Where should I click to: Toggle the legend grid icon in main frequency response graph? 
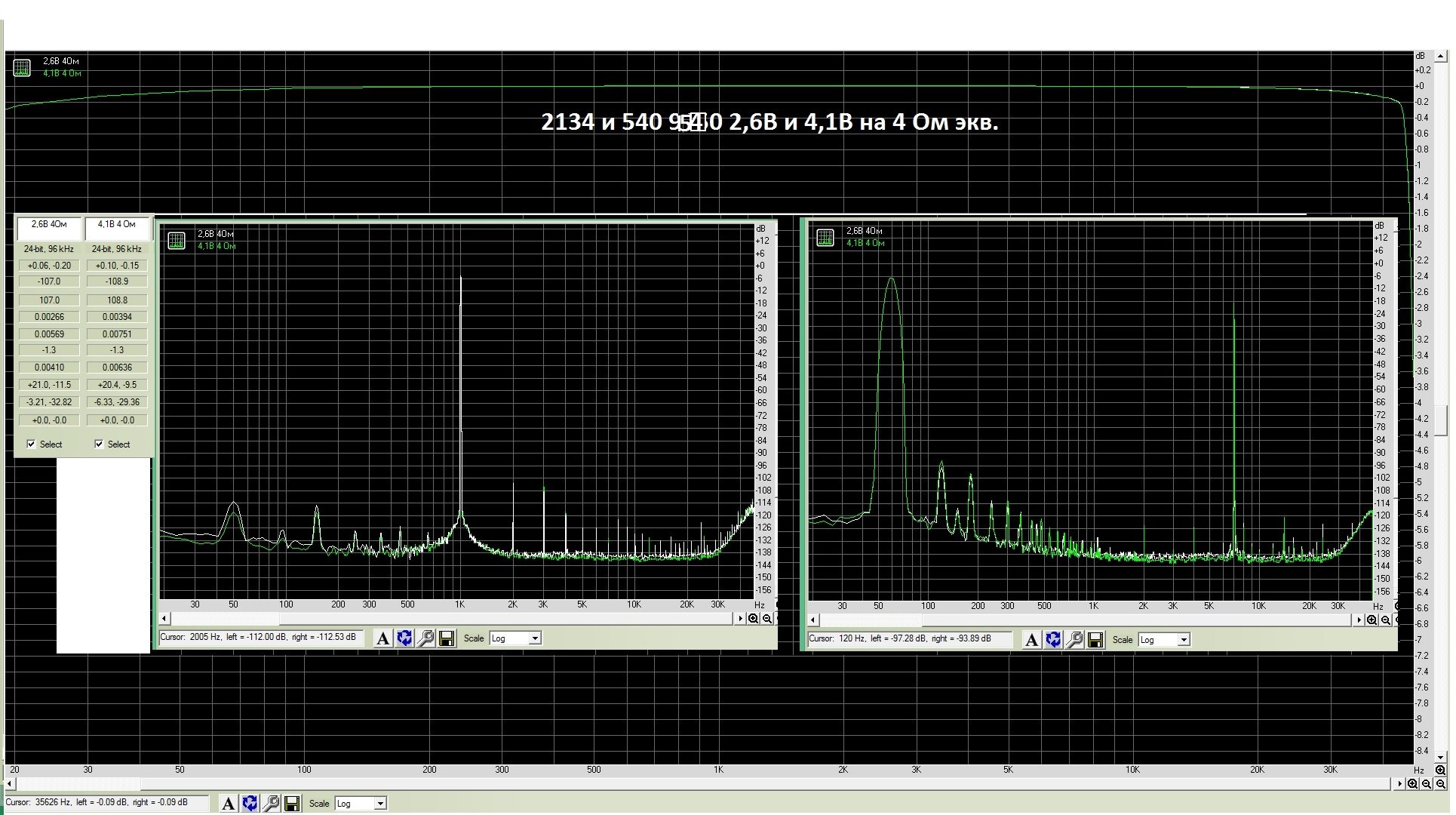point(22,68)
